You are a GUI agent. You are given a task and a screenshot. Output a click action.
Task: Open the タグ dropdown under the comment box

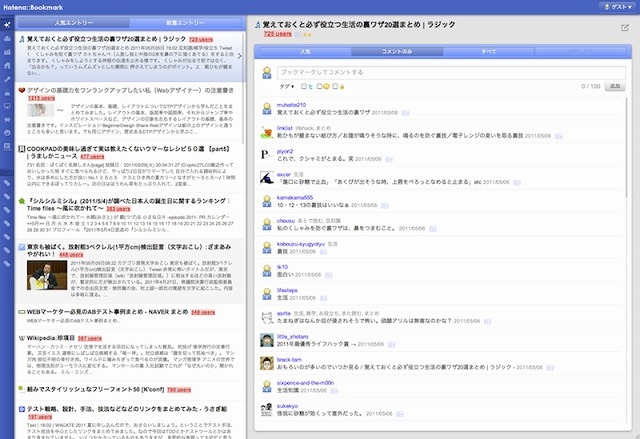(x=287, y=86)
